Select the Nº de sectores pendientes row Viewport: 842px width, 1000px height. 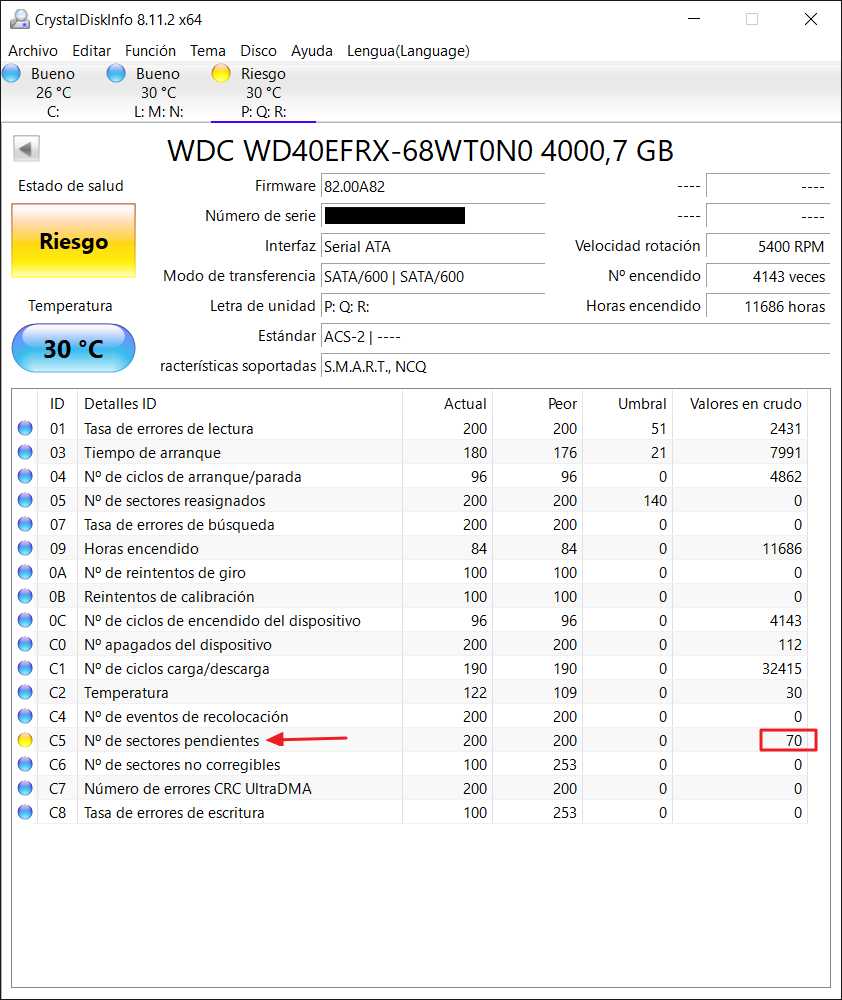click(x=410, y=740)
